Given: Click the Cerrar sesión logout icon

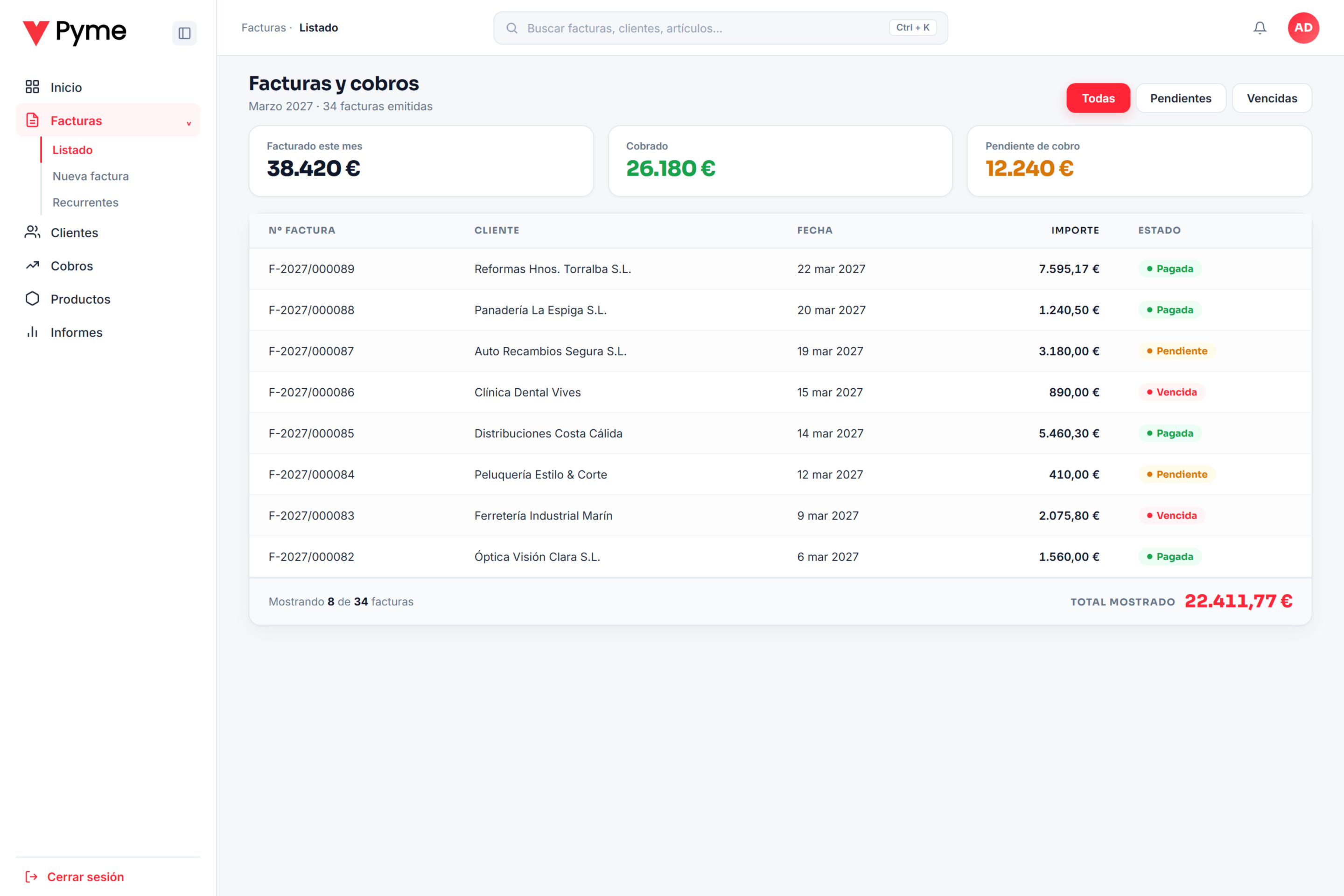Looking at the screenshot, I should (x=32, y=876).
